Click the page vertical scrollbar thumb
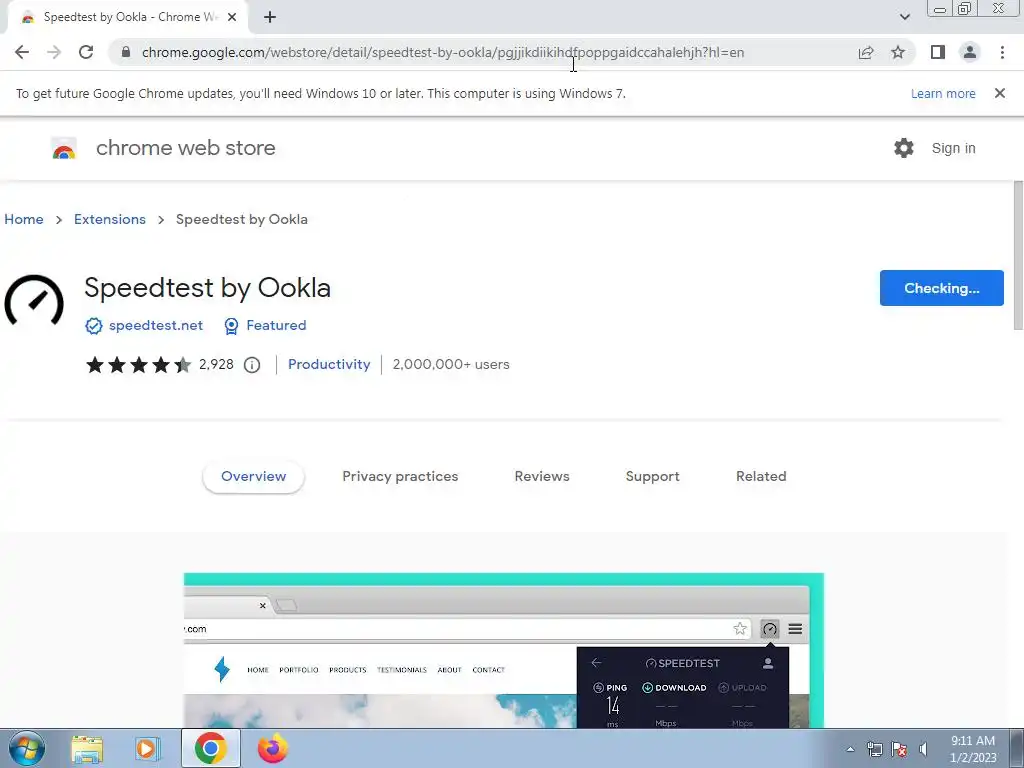Screen dimensions: 1024x768 click(x=1018, y=255)
